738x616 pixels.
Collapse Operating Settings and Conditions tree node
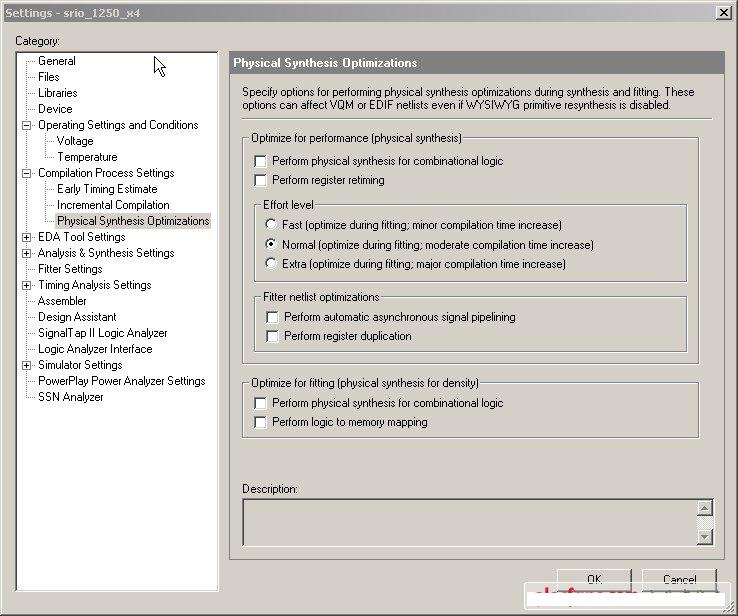click(27, 125)
